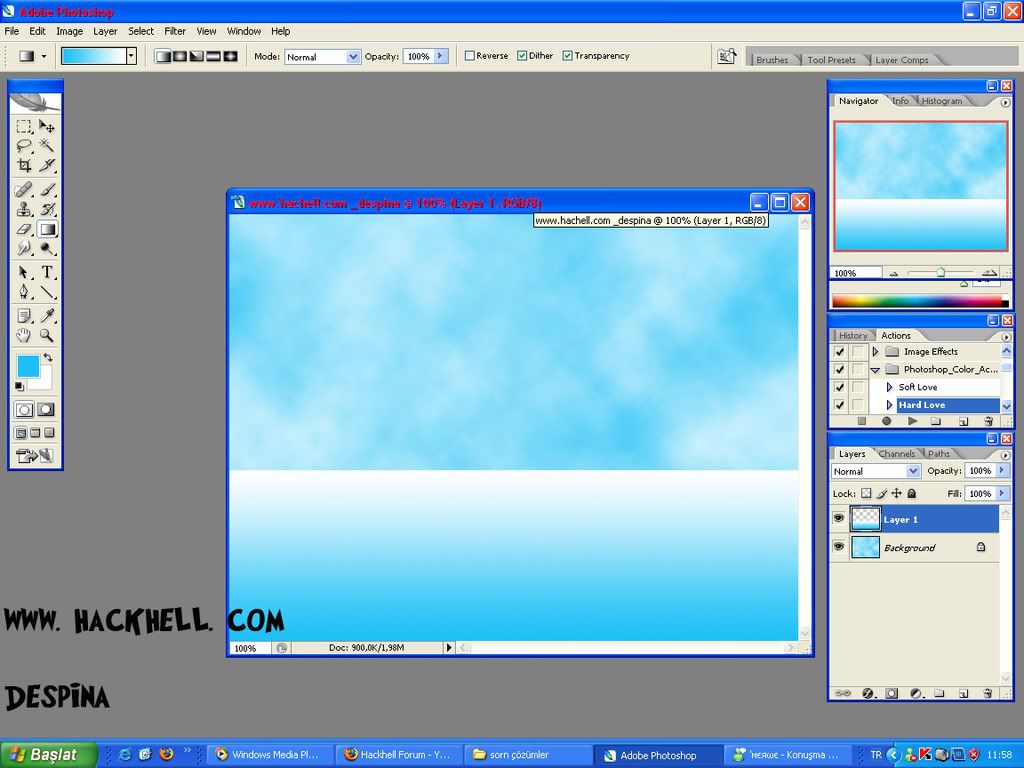Select the Lasso tool
This screenshot has height=768, width=1024.
click(24, 146)
